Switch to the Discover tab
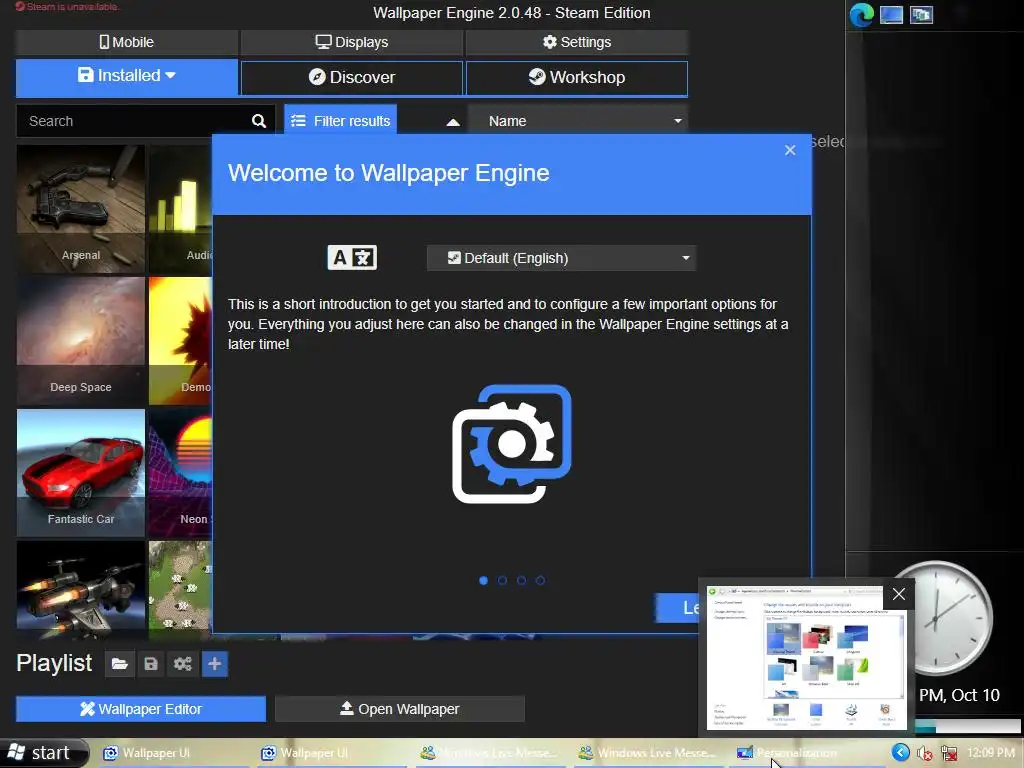The height and width of the screenshot is (768, 1024). tap(352, 78)
